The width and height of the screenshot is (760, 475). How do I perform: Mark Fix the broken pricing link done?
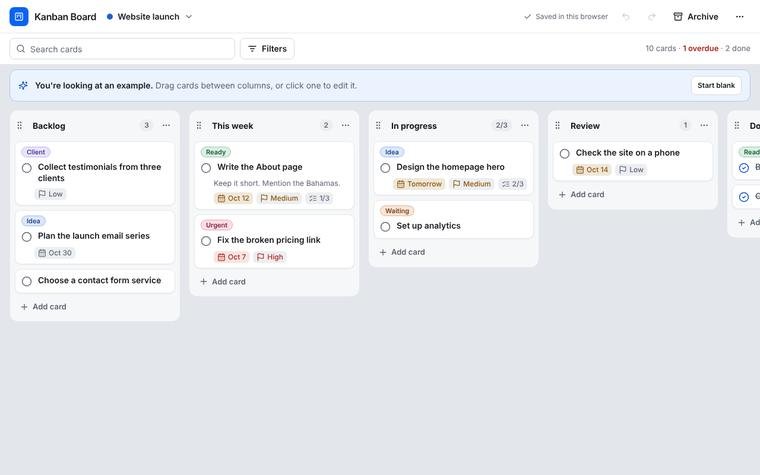click(206, 241)
